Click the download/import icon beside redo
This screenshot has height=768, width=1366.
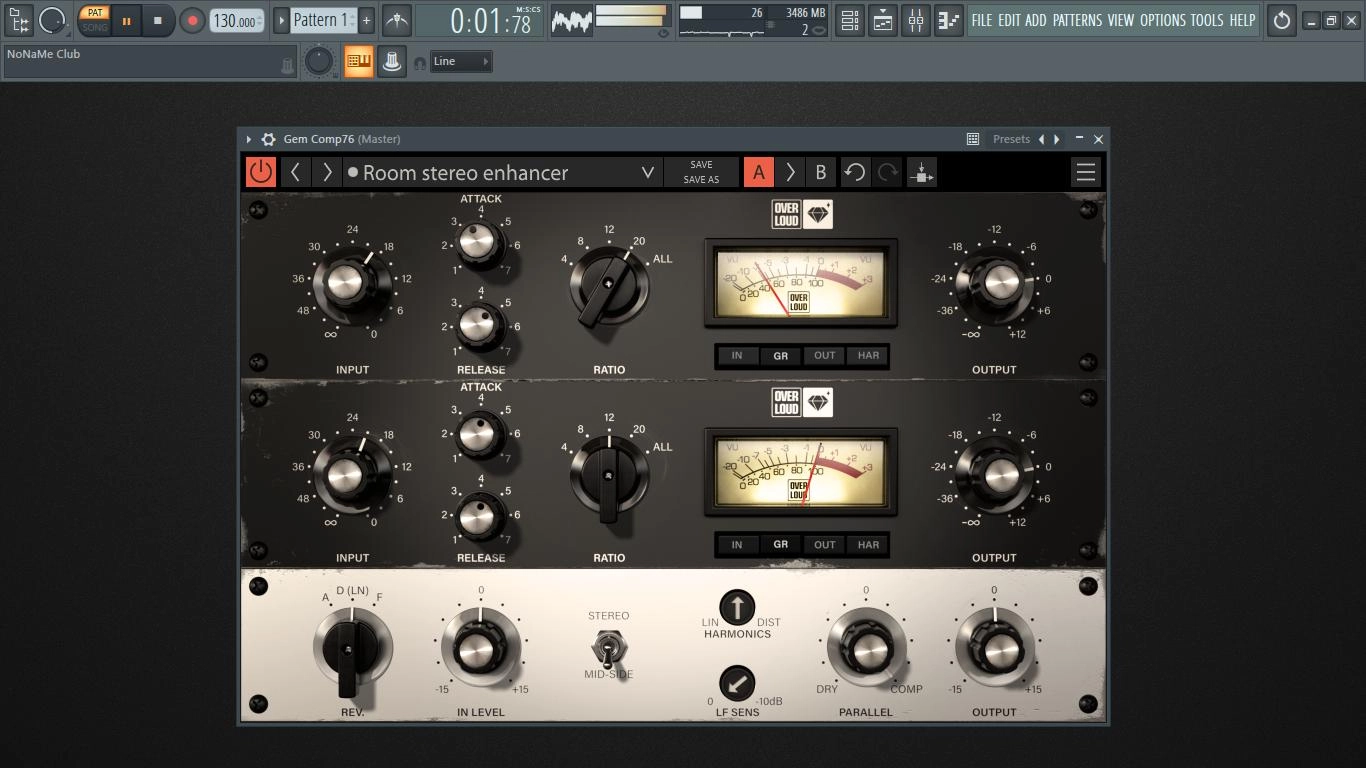coord(921,172)
